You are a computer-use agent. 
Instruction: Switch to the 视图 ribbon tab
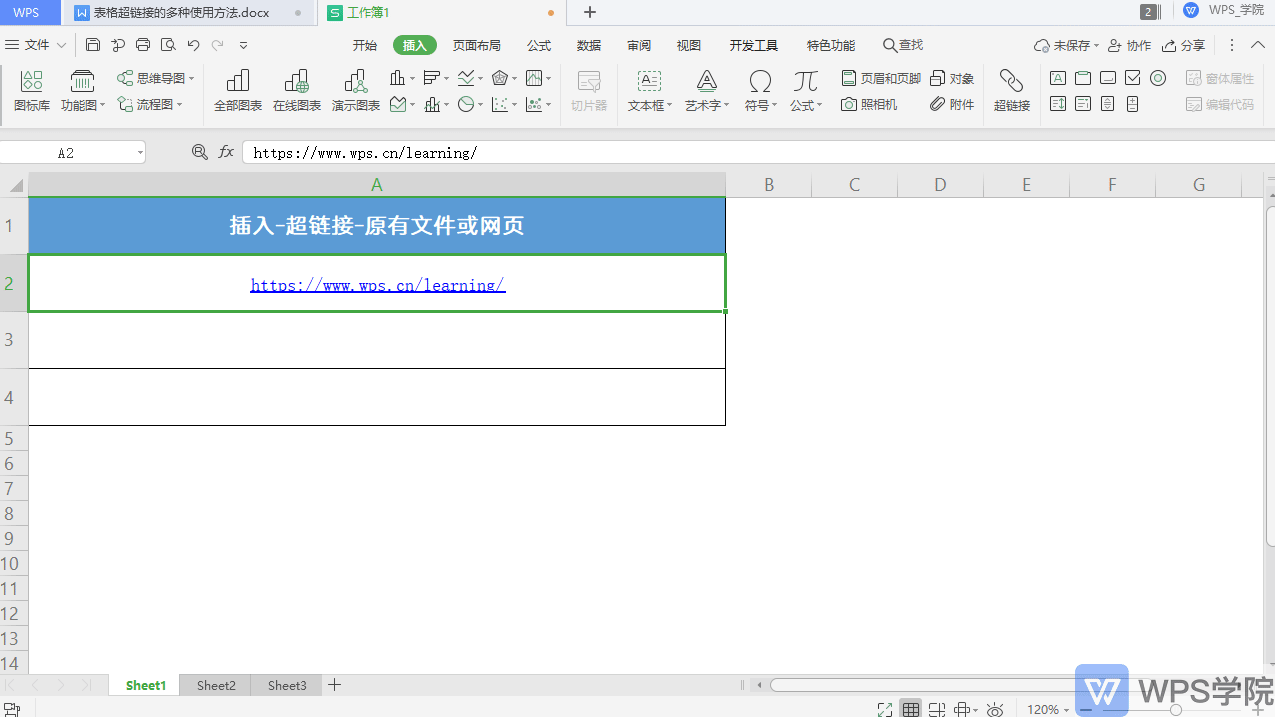pyautogui.click(x=689, y=45)
